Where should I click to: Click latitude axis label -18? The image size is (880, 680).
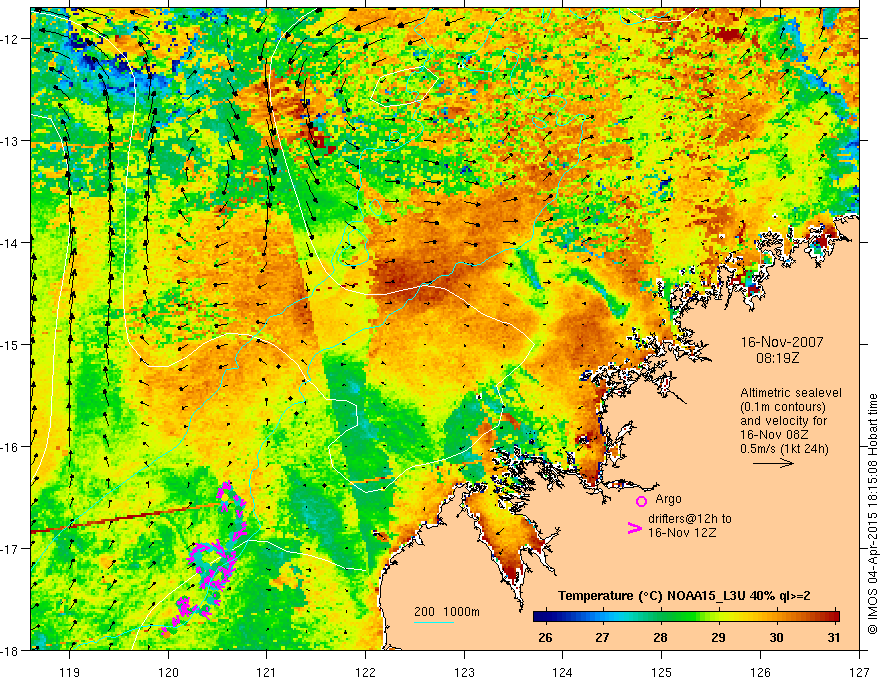tap(10, 650)
